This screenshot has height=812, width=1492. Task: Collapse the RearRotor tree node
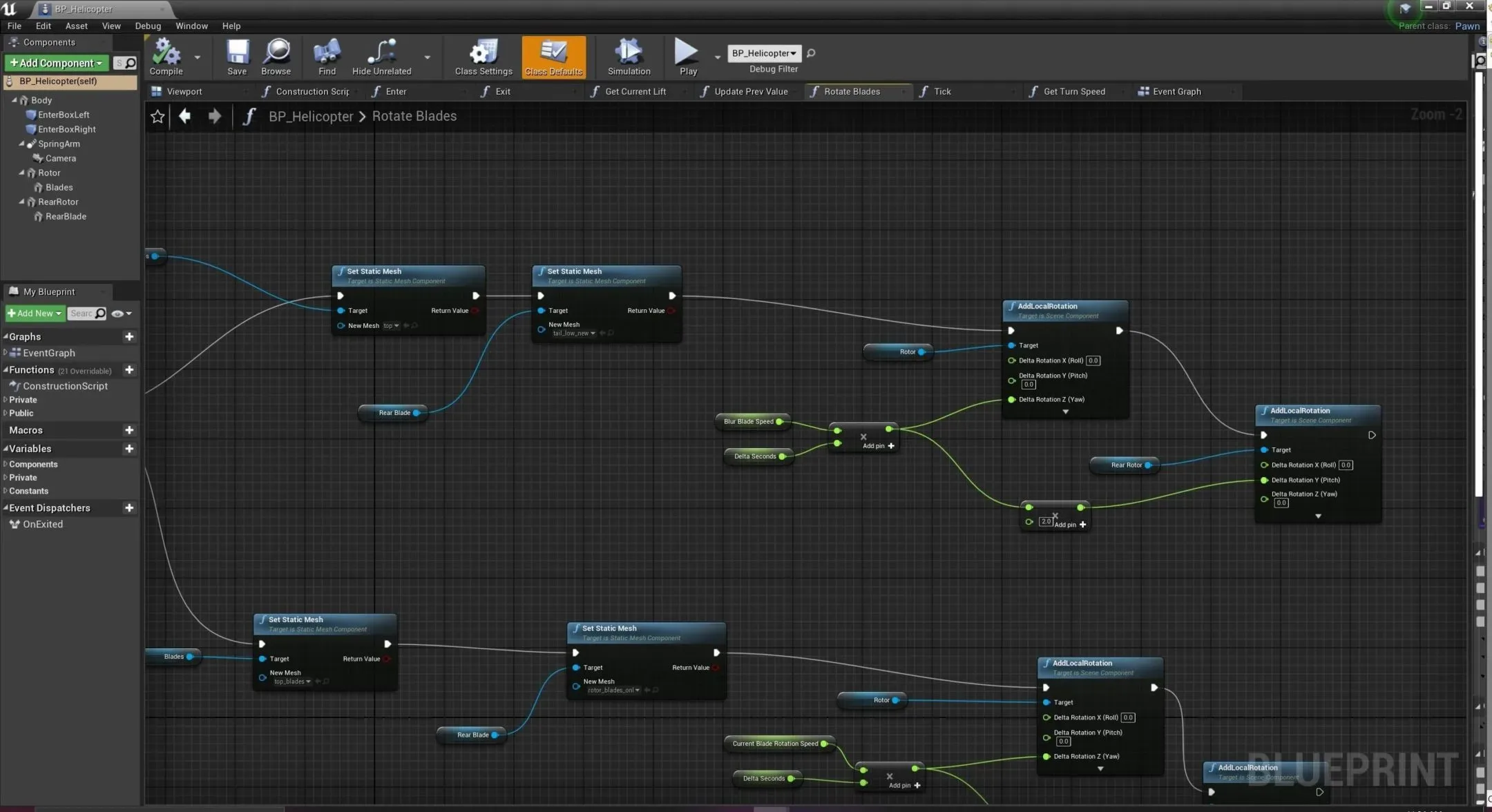[x=21, y=202]
